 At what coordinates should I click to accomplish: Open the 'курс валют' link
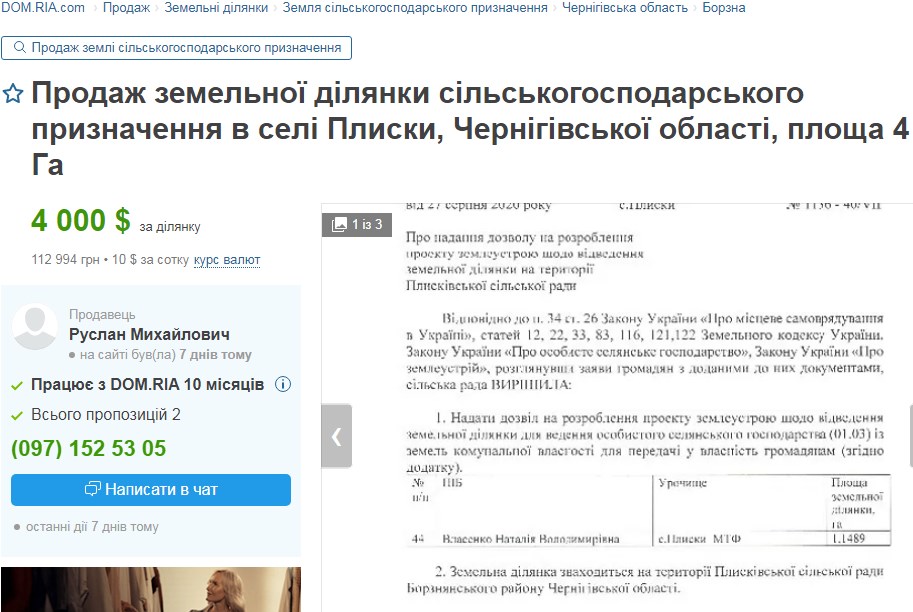[227, 260]
